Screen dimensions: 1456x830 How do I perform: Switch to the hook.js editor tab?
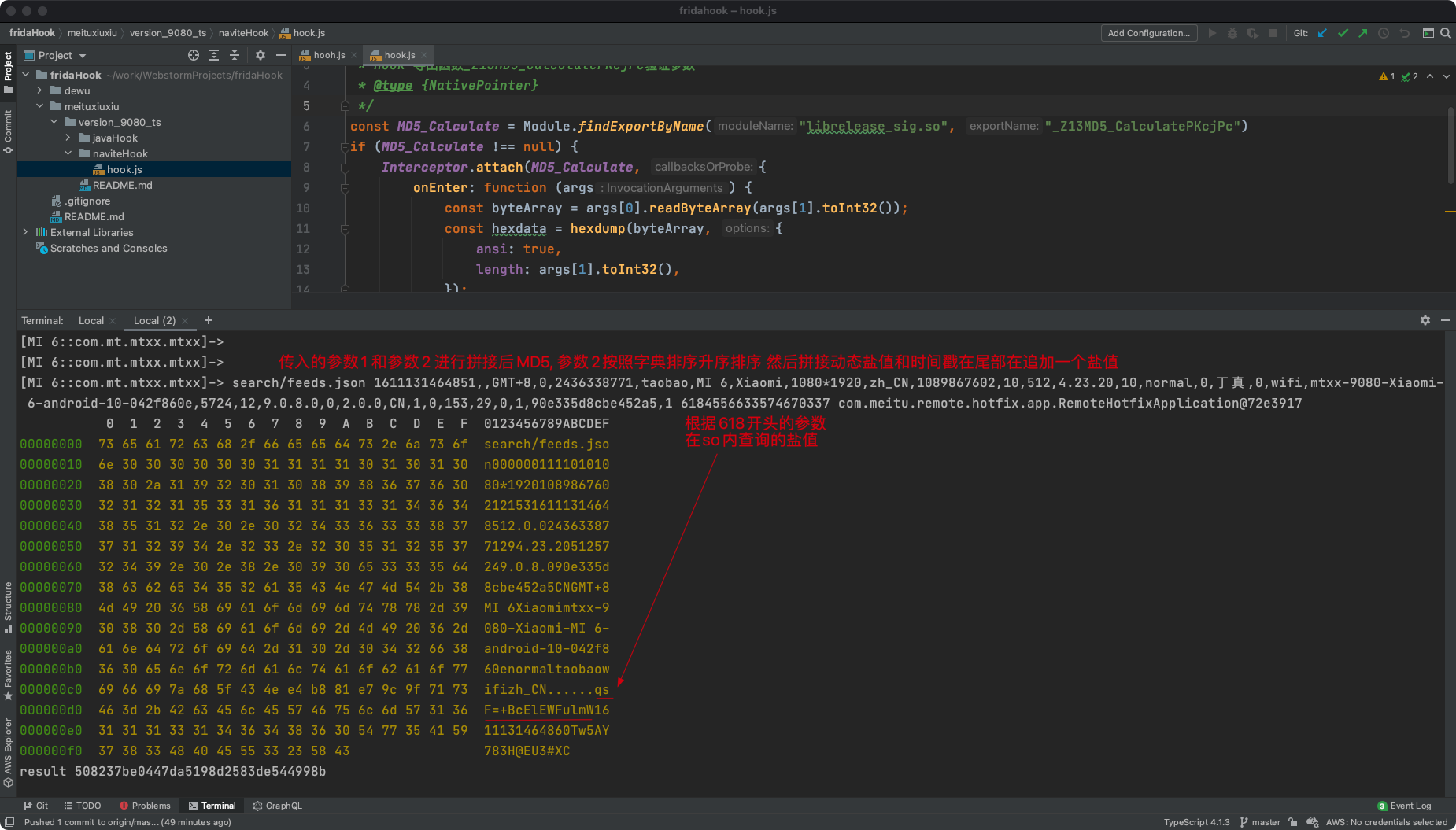[400, 55]
